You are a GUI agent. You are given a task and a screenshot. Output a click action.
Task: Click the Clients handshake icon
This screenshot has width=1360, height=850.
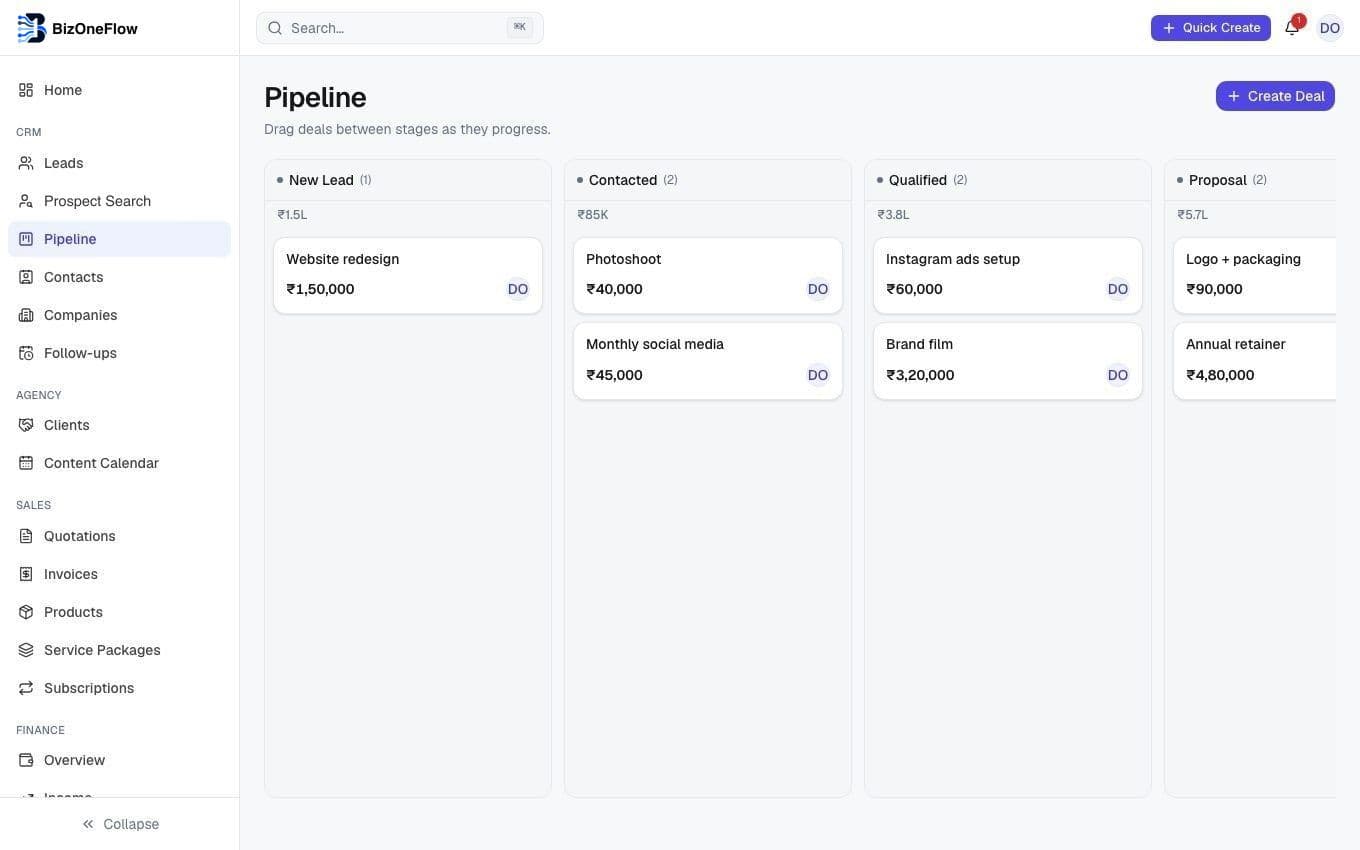pyautogui.click(x=26, y=425)
